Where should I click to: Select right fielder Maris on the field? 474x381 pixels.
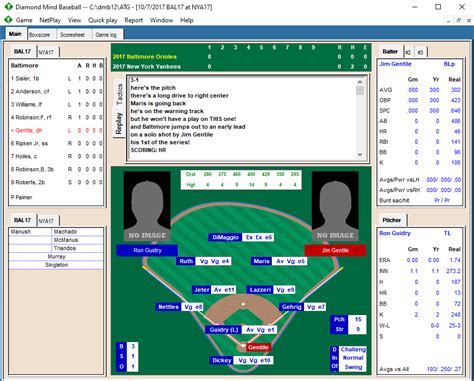click(x=279, y=261)
